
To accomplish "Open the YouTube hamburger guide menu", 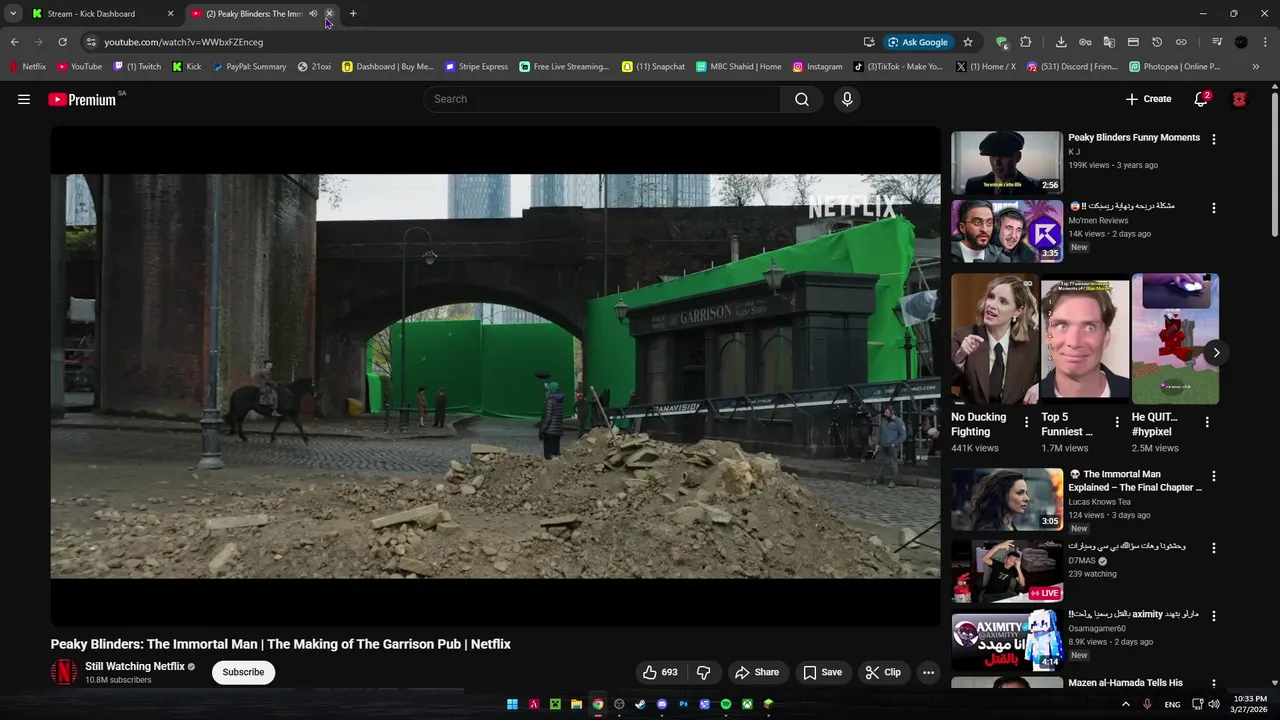I will [x=24, y=99].
